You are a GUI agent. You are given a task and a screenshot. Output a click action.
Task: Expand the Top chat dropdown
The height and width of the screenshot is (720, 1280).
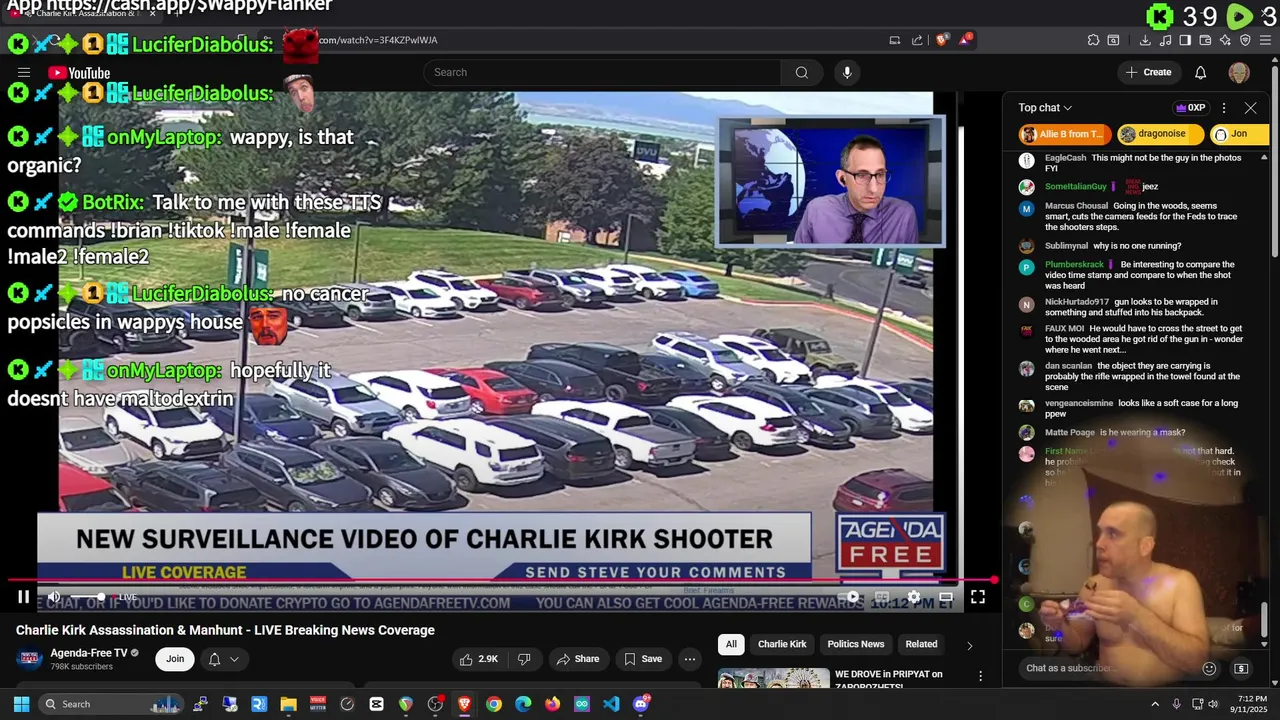tap(1045, 108)
